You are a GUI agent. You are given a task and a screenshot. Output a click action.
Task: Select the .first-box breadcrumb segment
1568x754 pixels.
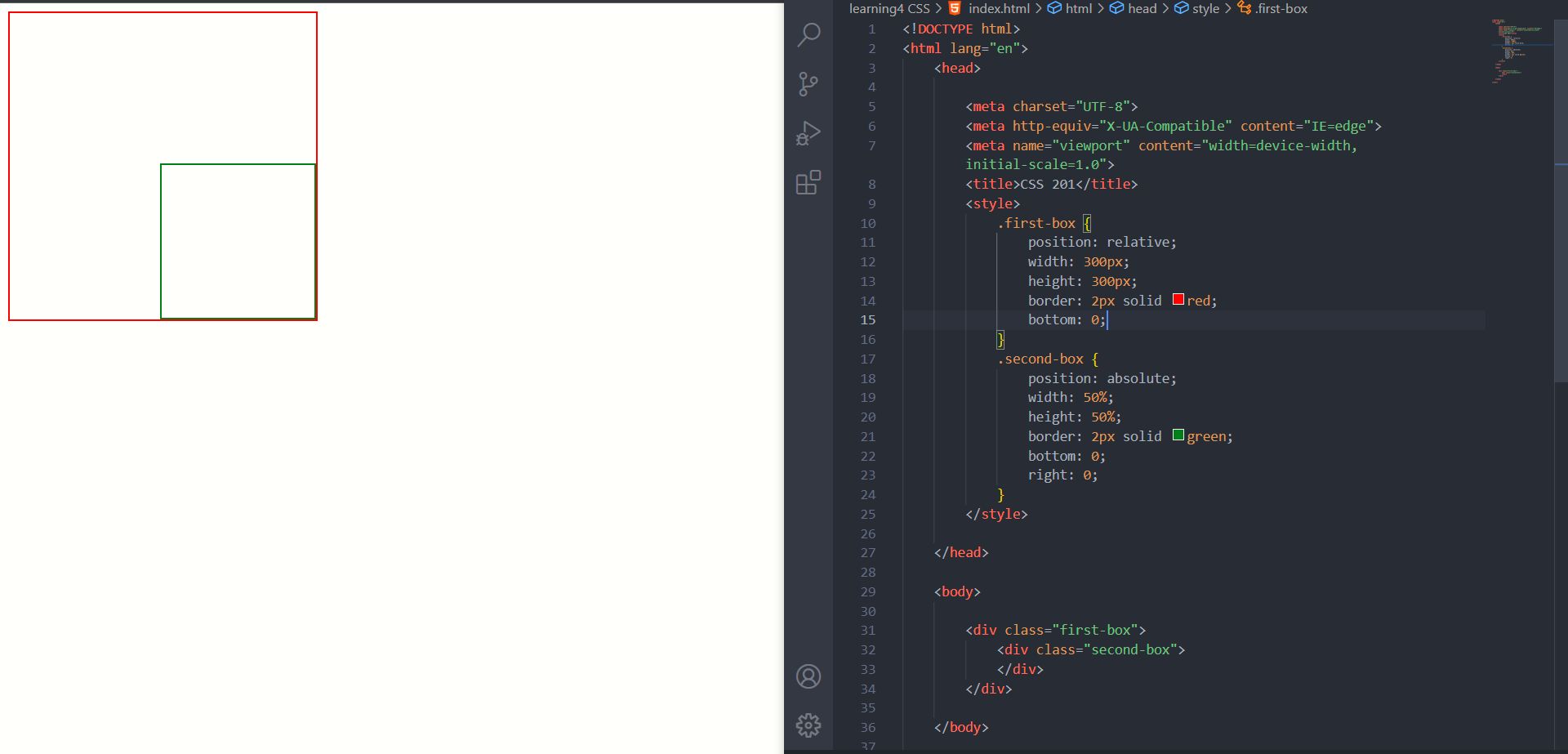coord(1272,8)
